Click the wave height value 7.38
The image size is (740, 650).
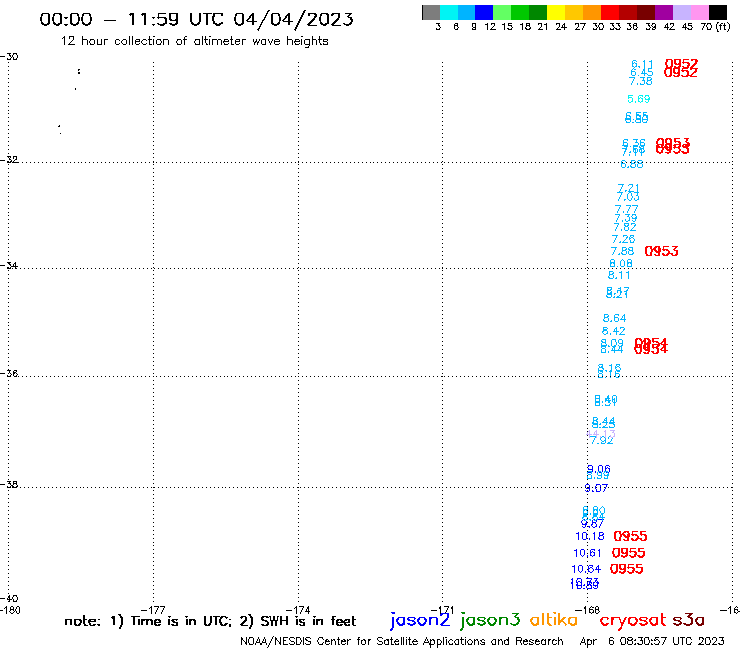(641, 81)
